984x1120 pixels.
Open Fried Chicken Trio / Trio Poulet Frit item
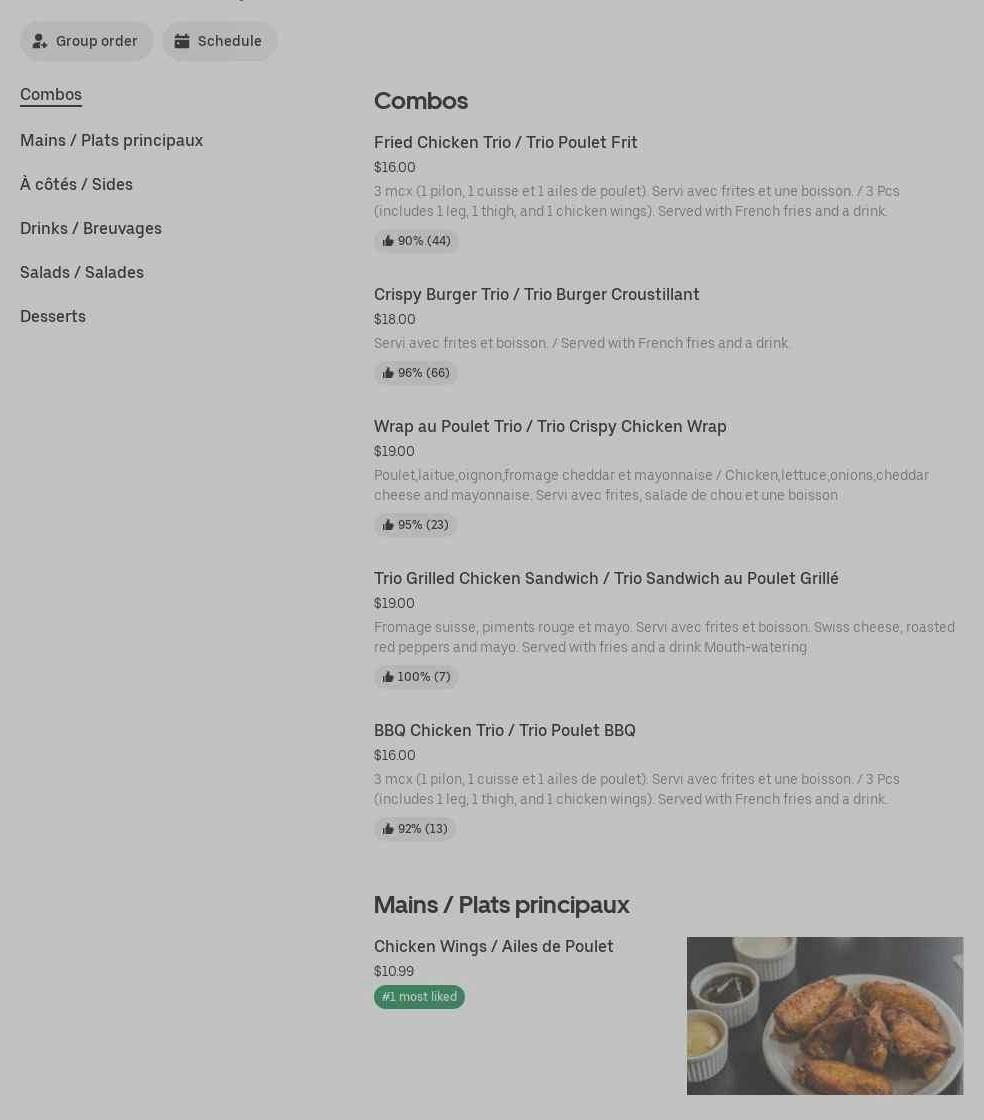coord(505,142)
